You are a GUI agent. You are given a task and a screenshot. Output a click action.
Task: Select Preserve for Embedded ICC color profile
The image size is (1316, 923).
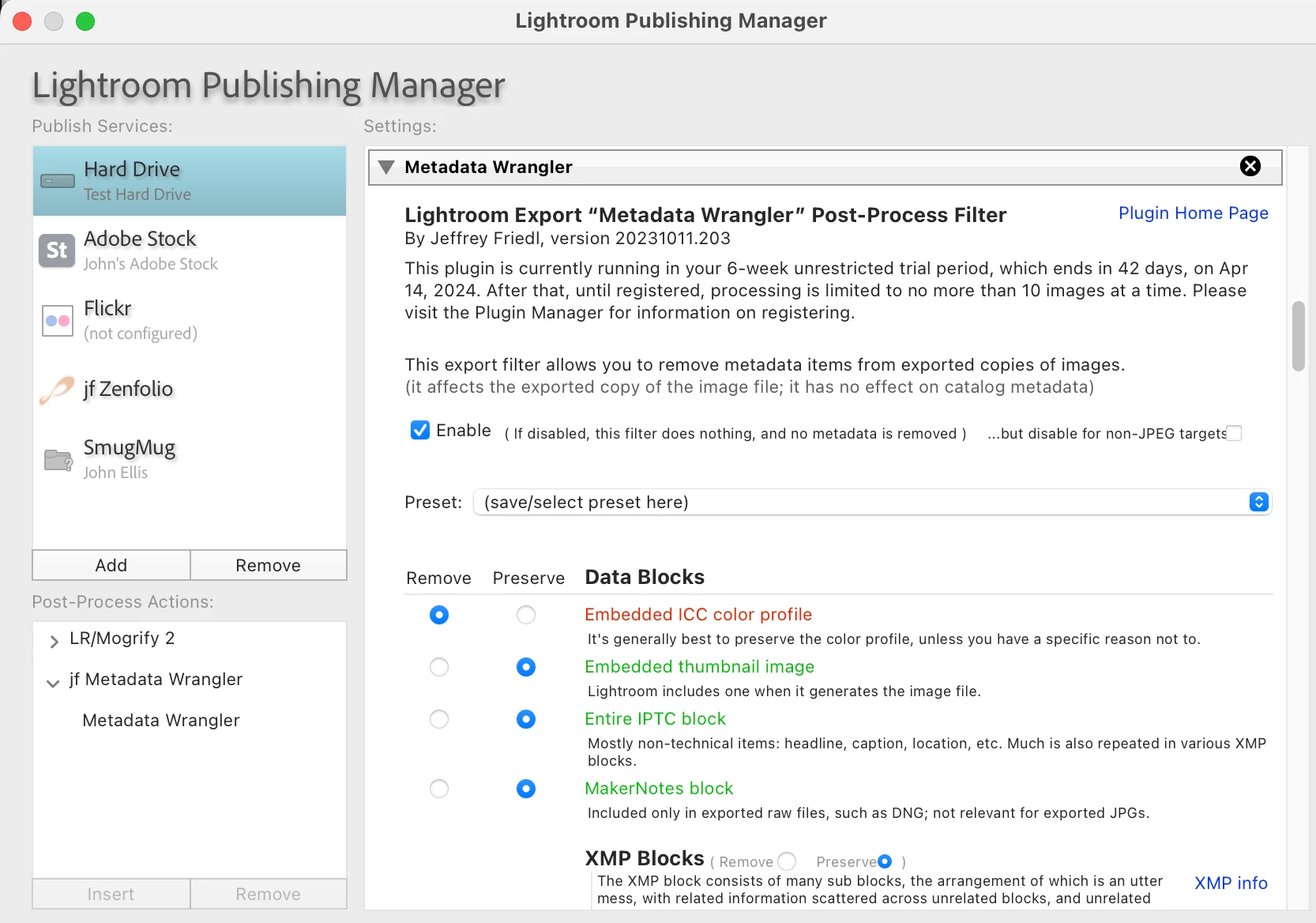(x=526, y=615)
